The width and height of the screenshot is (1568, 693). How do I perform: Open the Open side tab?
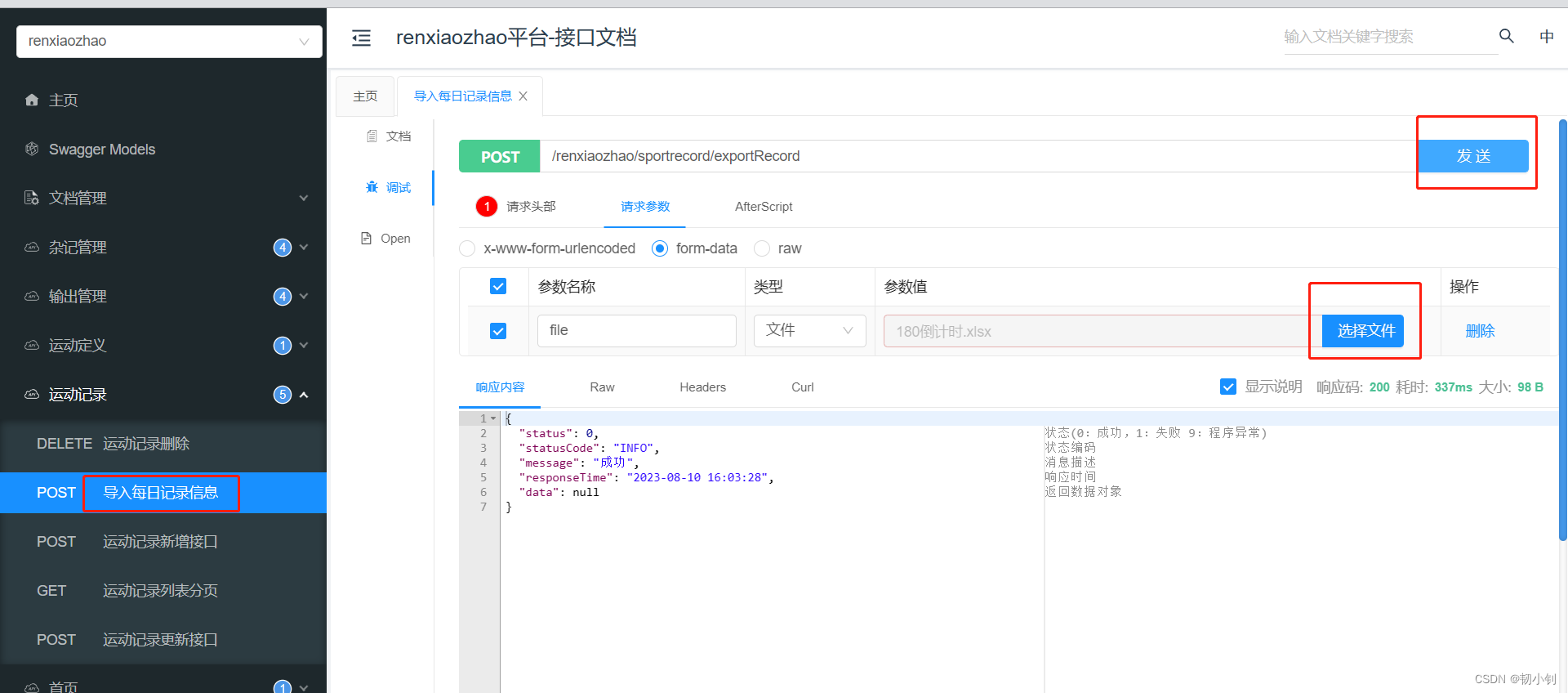pyautogui.click(x=385, y=239)
